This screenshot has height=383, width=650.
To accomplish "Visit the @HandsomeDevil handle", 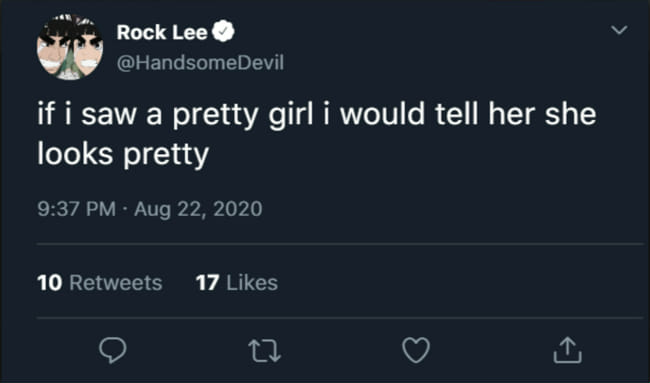I will (200, 63).
